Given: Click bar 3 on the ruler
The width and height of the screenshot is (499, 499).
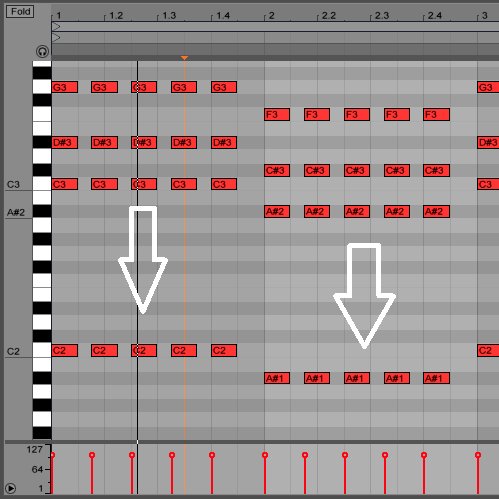Looking at the screenshot, I should pos(485,16).
